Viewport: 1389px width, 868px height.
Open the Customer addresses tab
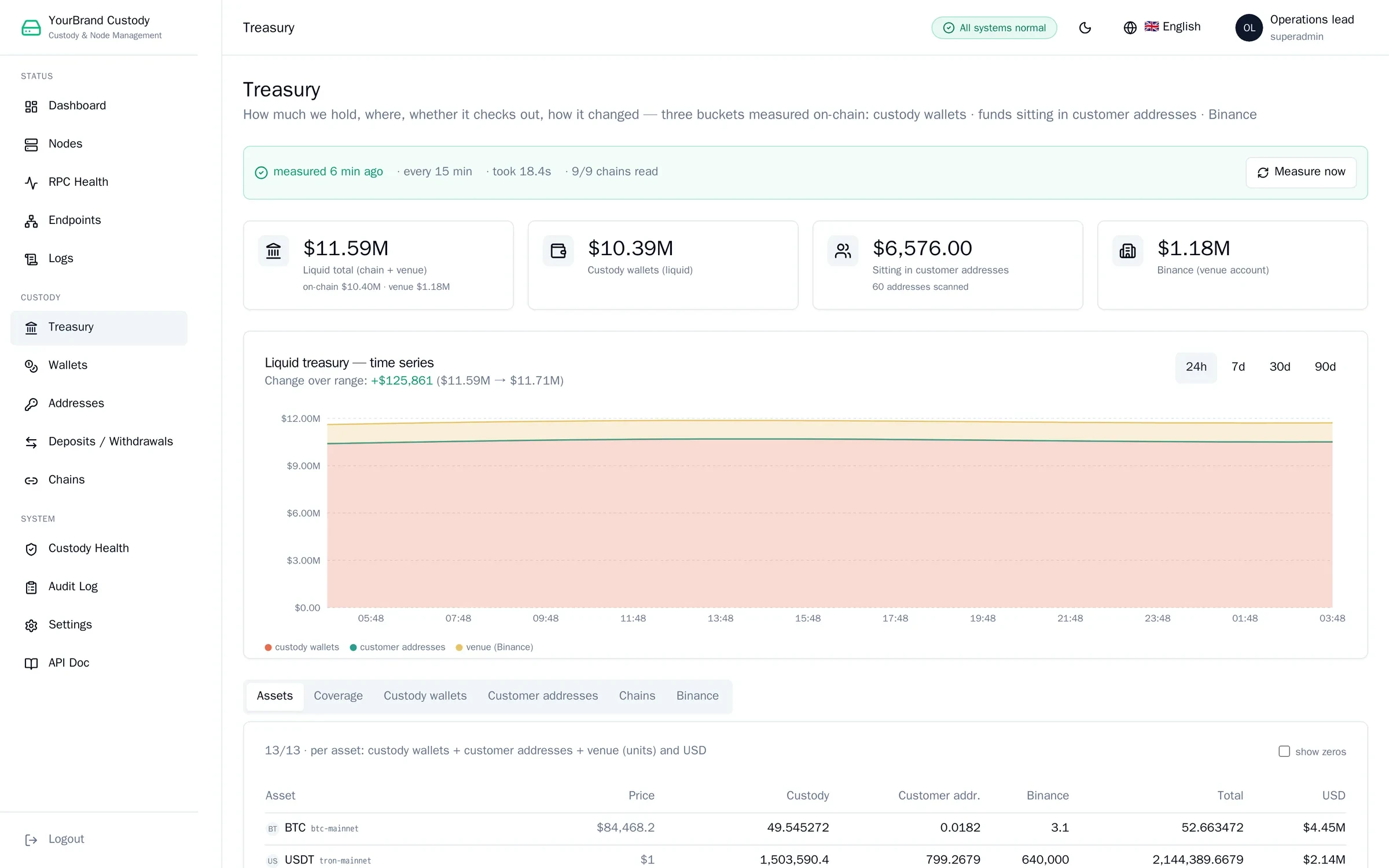[x=542, y=696]
